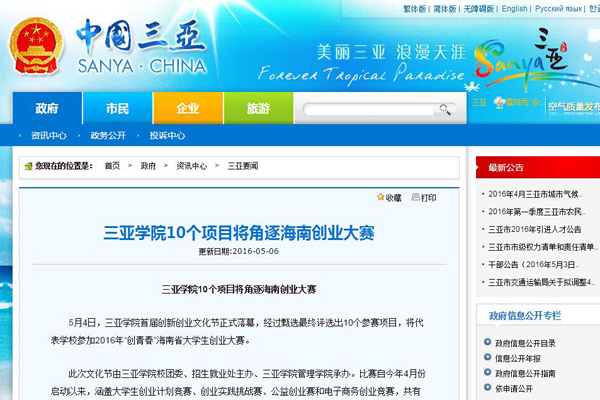The image size is (600, 400).
Task: Open the 政府 navigation tab
Action: pos(47,108)
